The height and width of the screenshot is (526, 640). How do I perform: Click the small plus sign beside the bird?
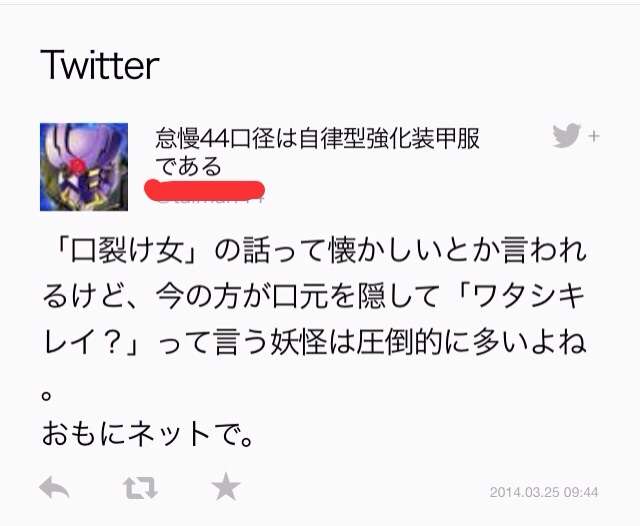point(594,136)
